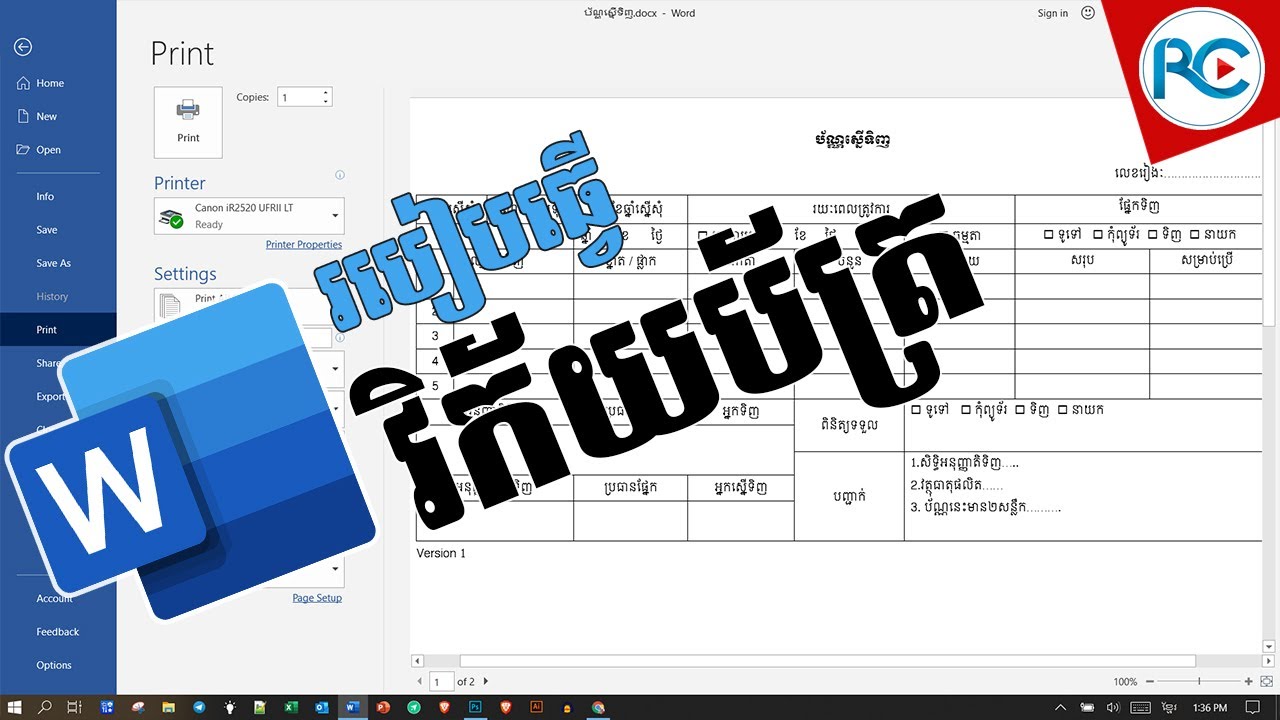Open the Page Setup link
The image size is (1280, 720).
317,598
